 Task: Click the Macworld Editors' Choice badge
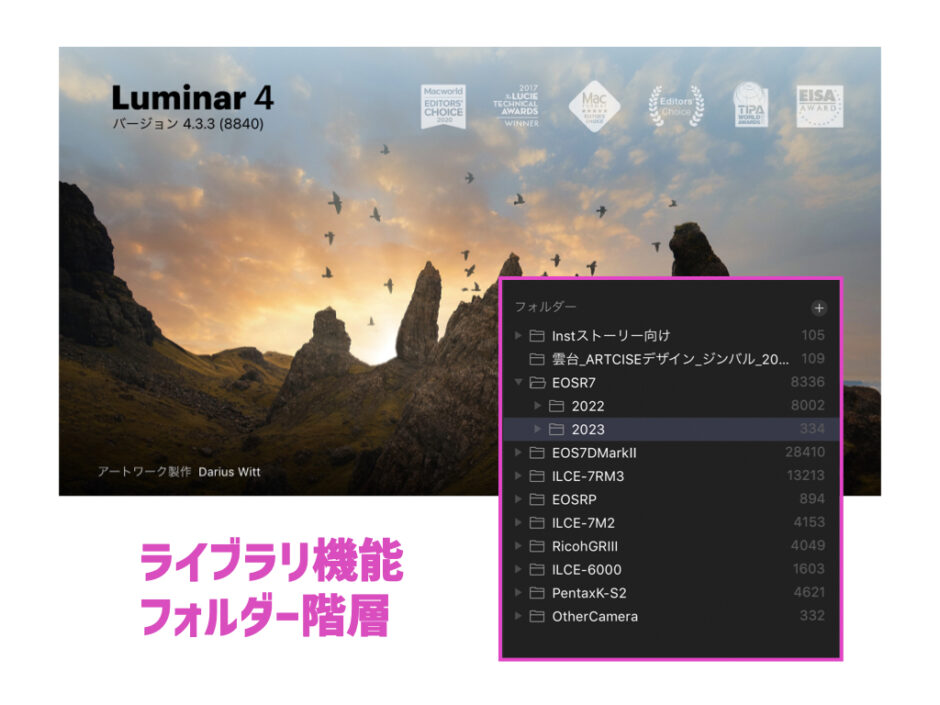point(443,106)
